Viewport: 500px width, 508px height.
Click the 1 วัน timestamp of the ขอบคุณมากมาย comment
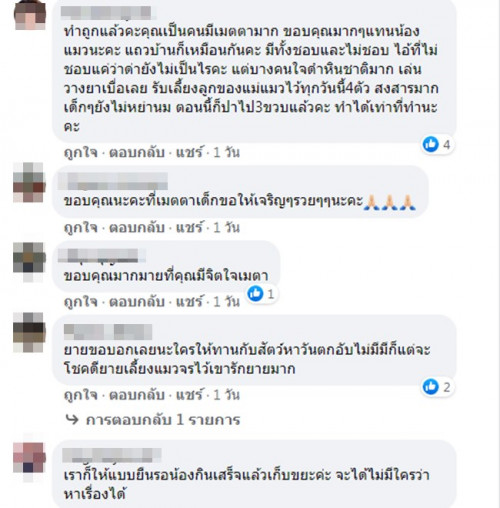[x=227, y=302]
